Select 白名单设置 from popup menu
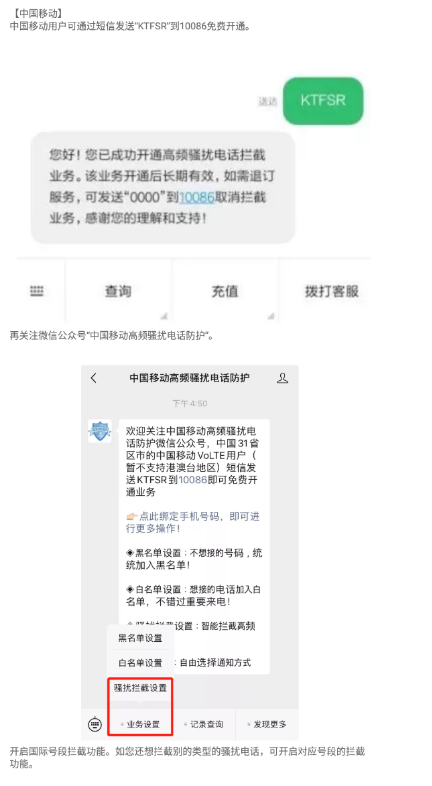This screenshot has width=432, height=786. (x=140, y=663)
